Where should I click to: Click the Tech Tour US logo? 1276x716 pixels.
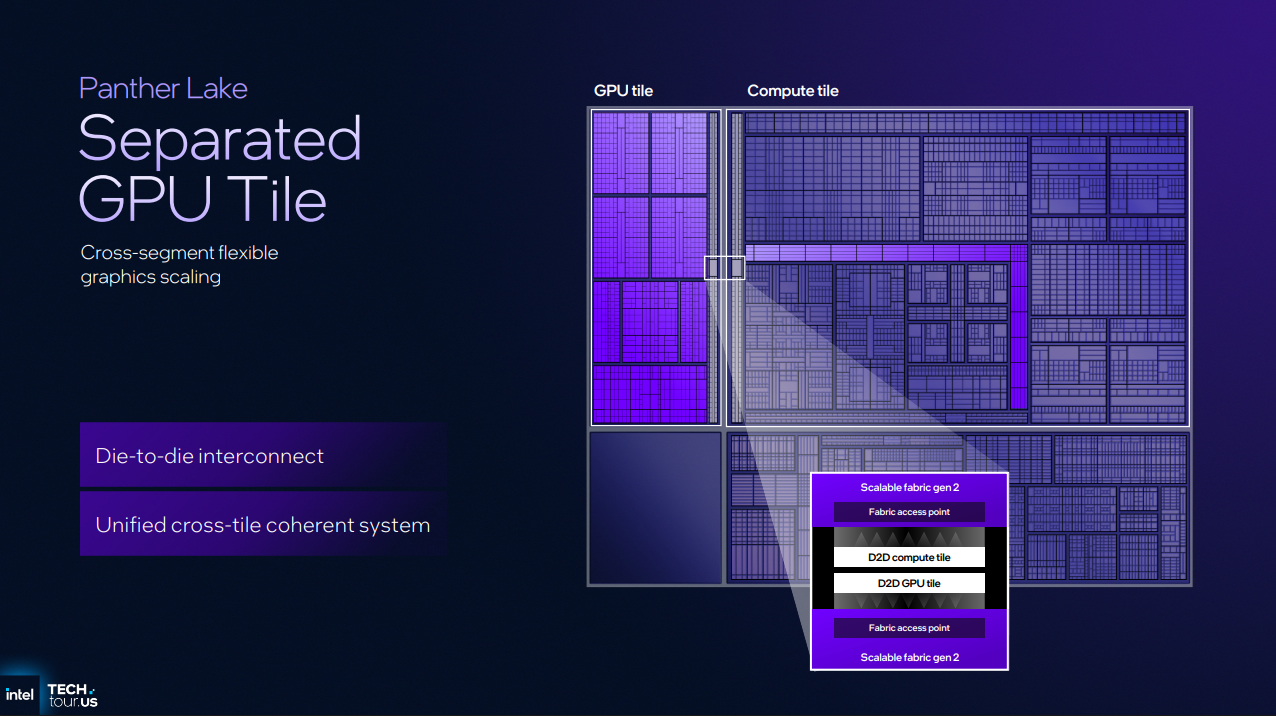click(73, 695)
